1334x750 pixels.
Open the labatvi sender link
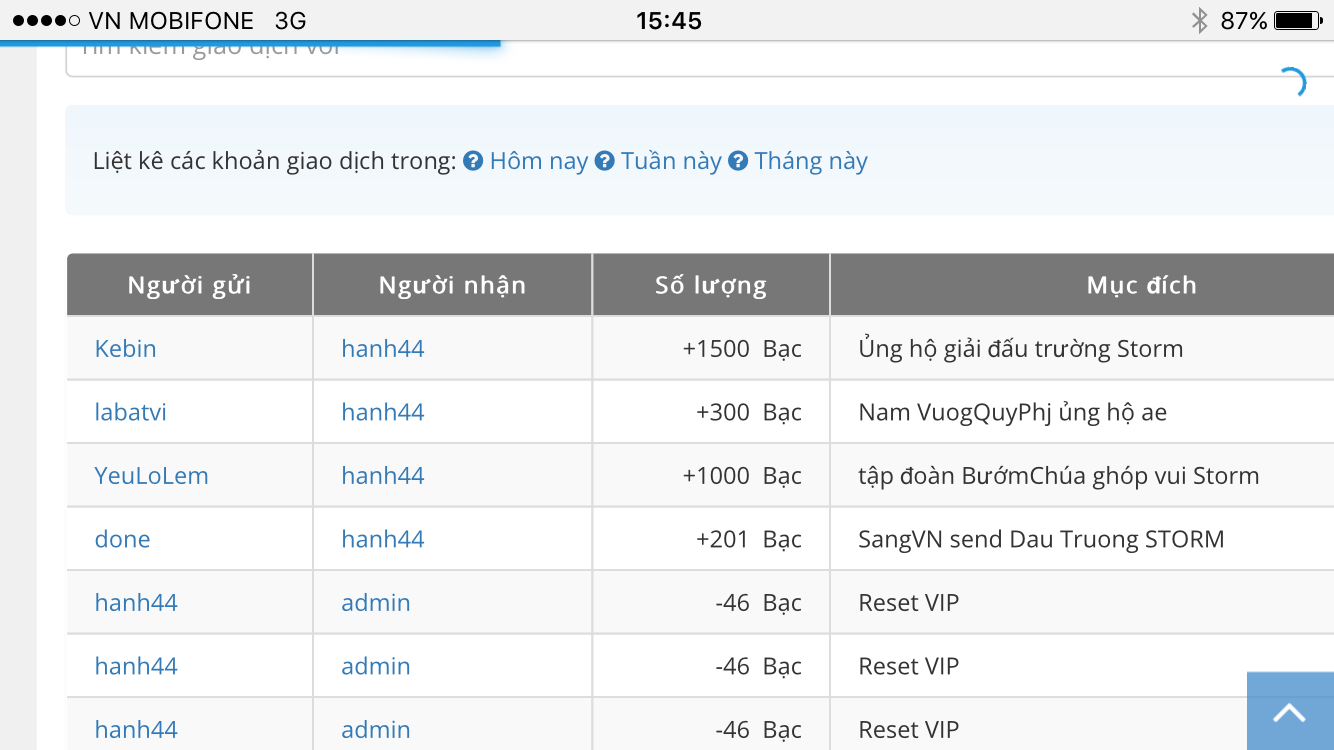point(131,412)
